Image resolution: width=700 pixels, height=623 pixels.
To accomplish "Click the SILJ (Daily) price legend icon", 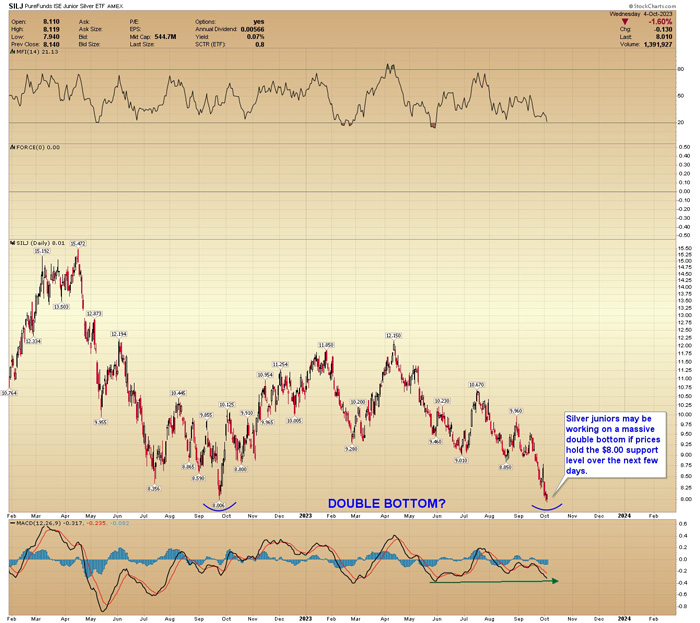I will [12, 243].
